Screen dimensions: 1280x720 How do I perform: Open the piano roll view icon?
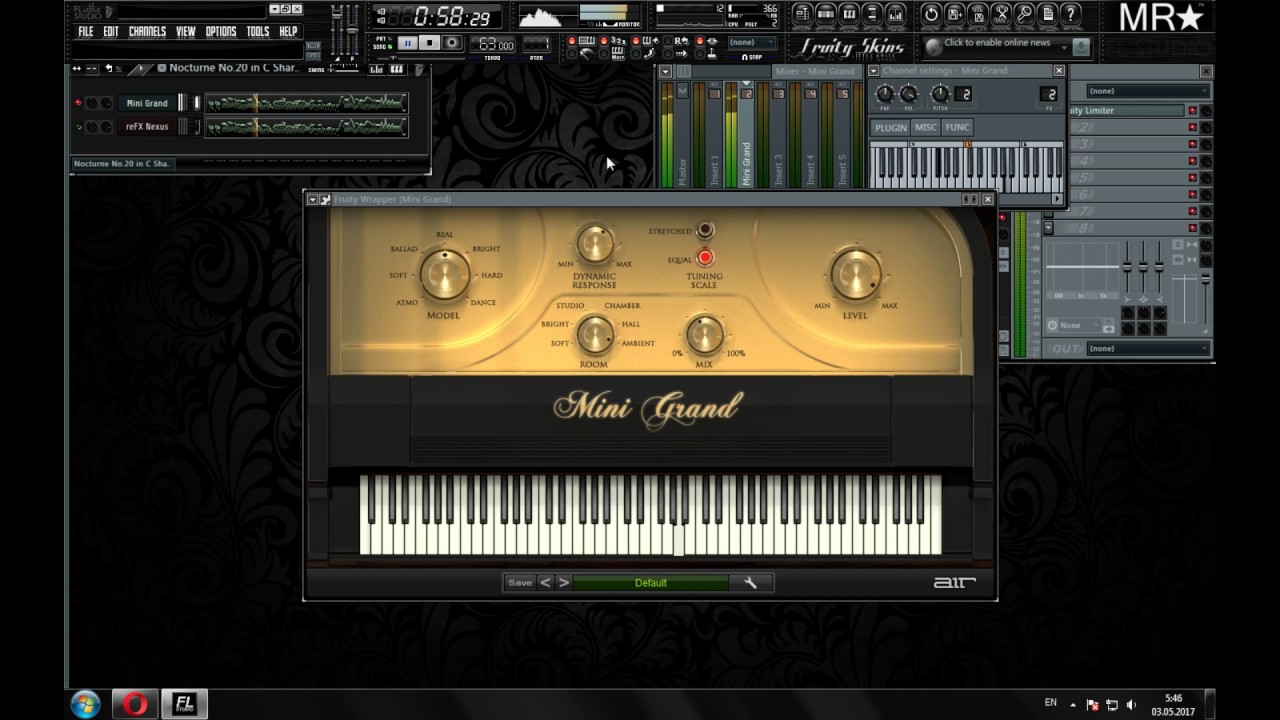pyautogui.click(x=850, y=14)
